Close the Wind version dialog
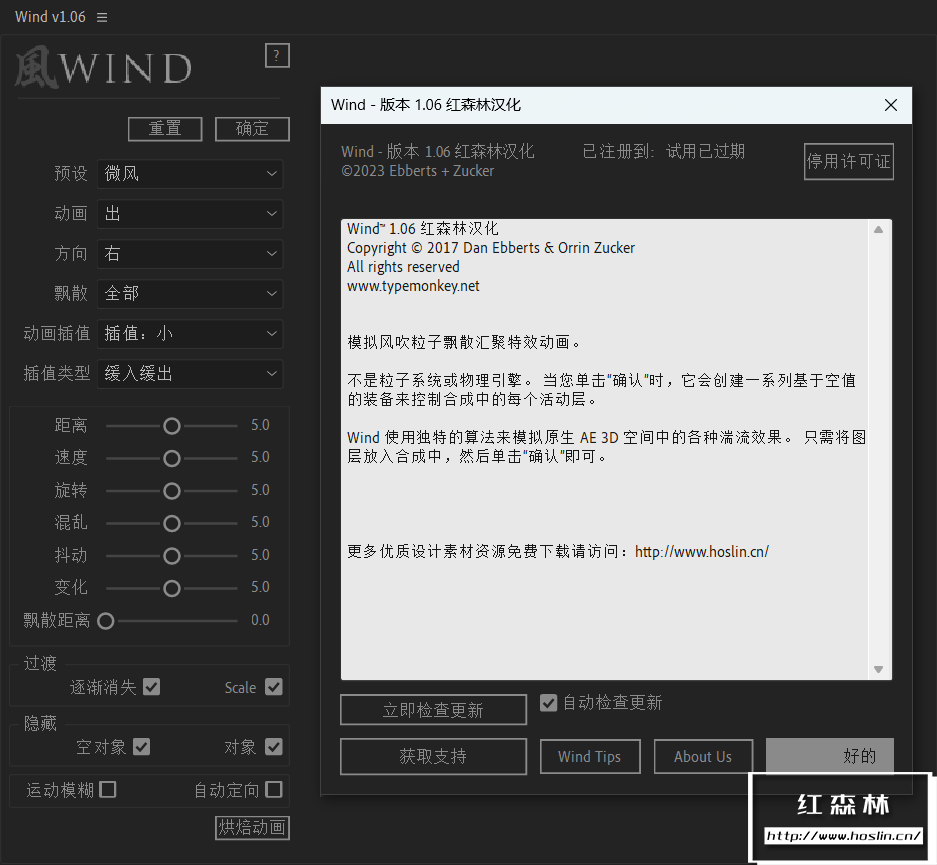937x865 pixels. pos(890,105)
